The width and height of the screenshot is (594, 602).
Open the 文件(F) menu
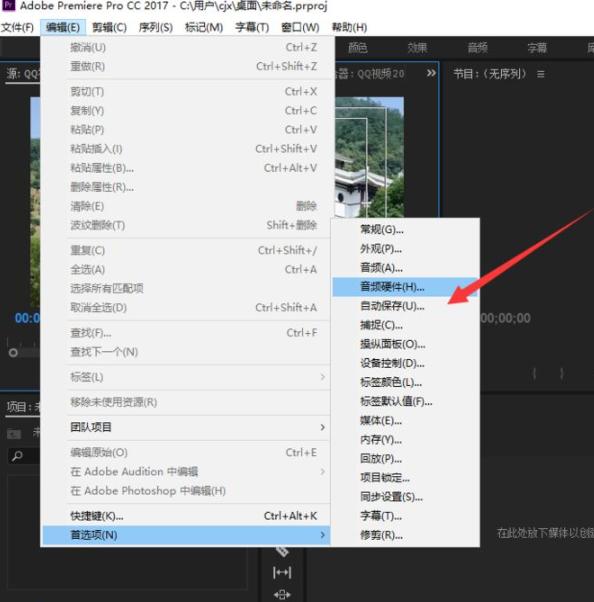(17, 27)
